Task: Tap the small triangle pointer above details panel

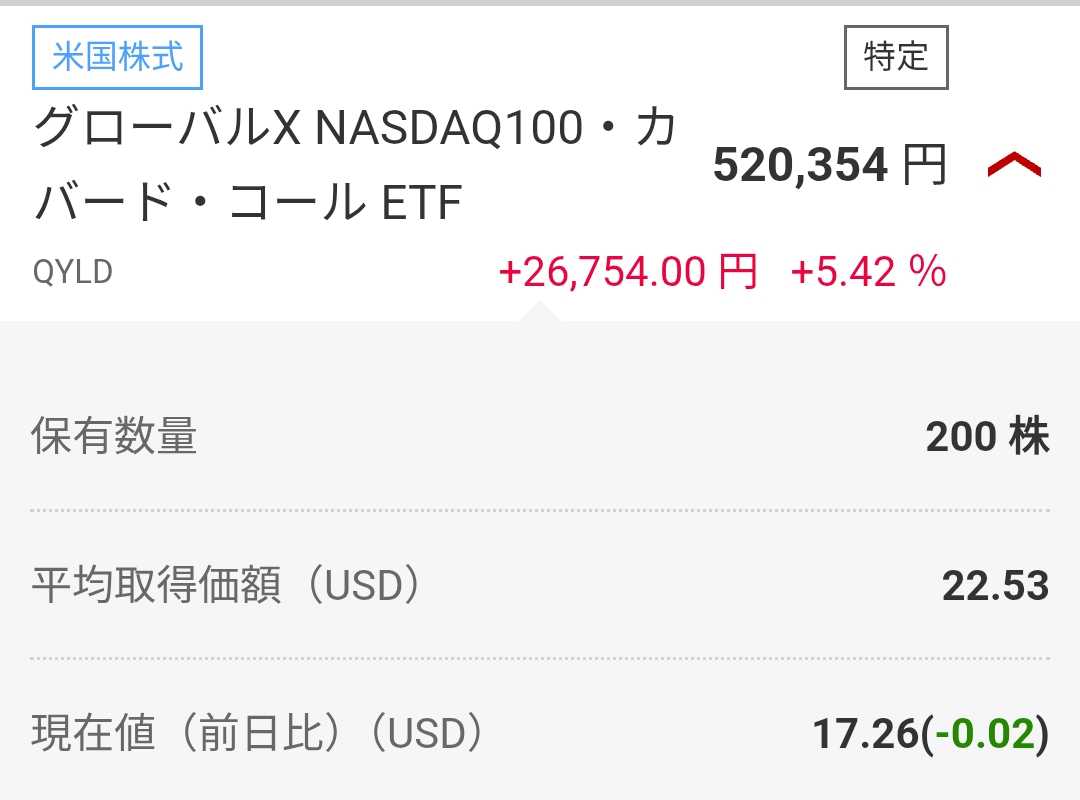Action: point(540,312)
